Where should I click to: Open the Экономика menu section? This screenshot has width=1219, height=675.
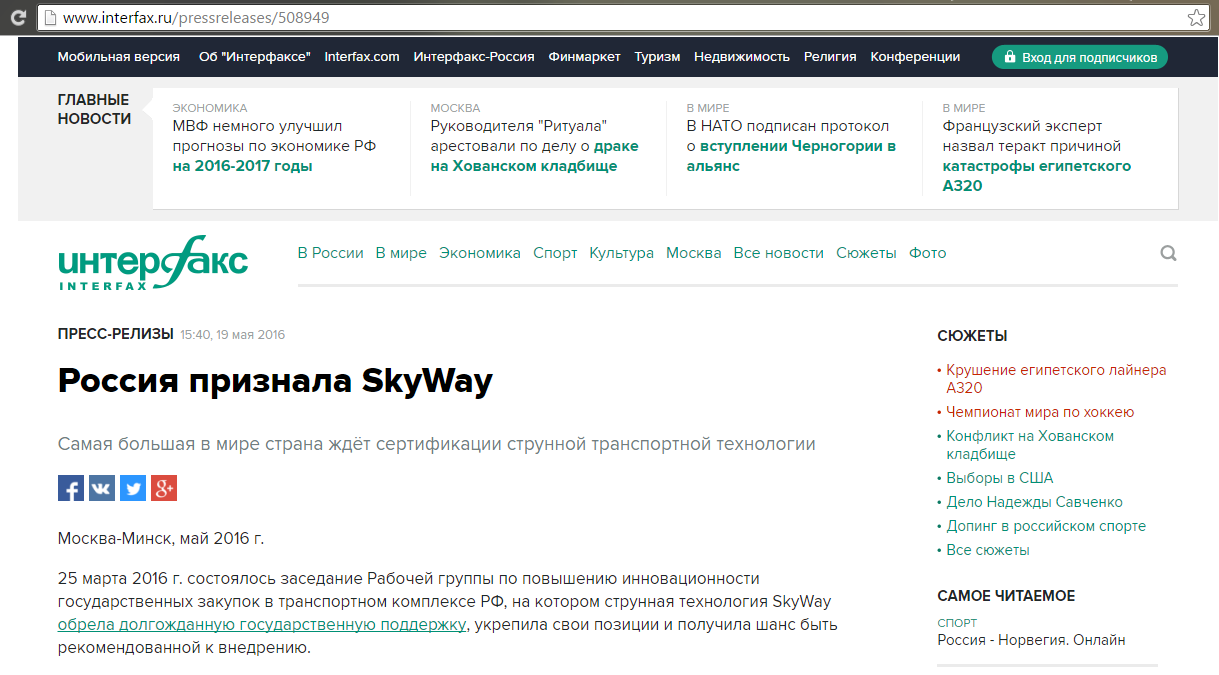click(480, 253)
